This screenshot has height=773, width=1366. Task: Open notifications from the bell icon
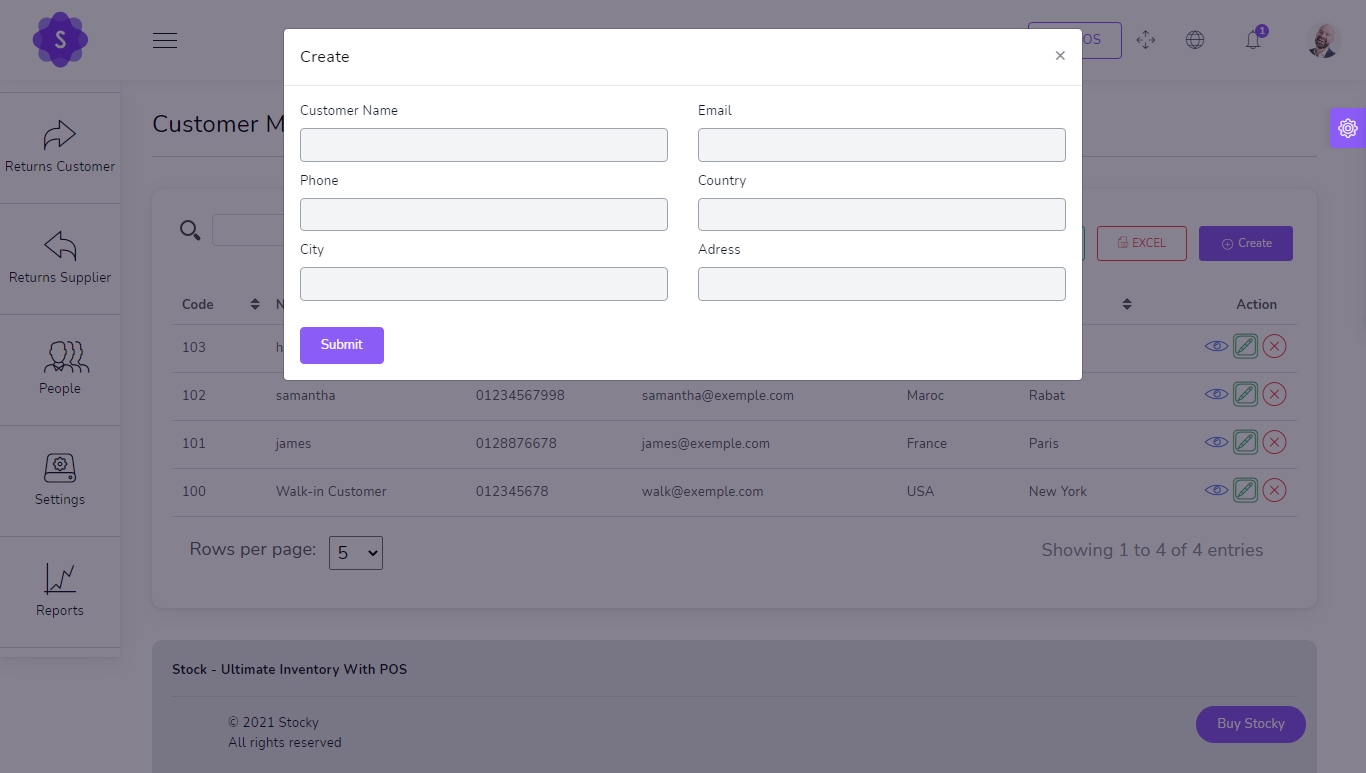[1253, 40]
